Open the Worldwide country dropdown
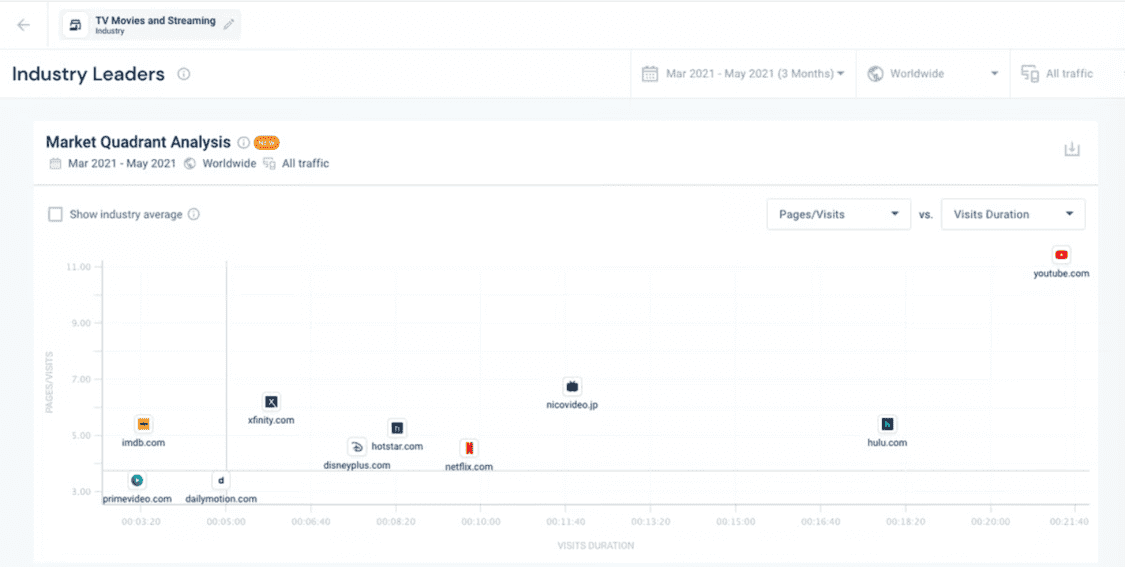1125x567 pixels. click(933, 74)
